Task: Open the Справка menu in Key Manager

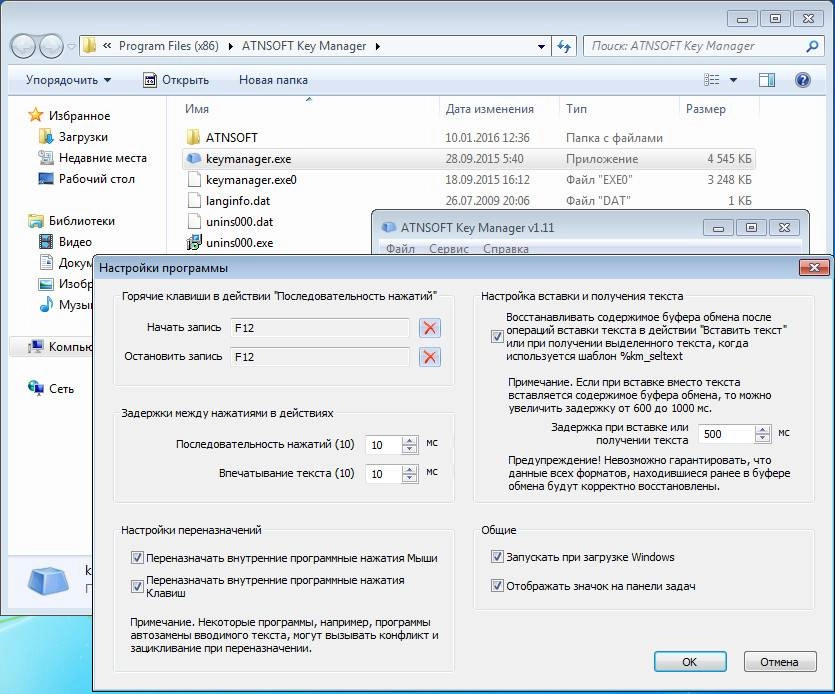Action: (x=505, y=249)
